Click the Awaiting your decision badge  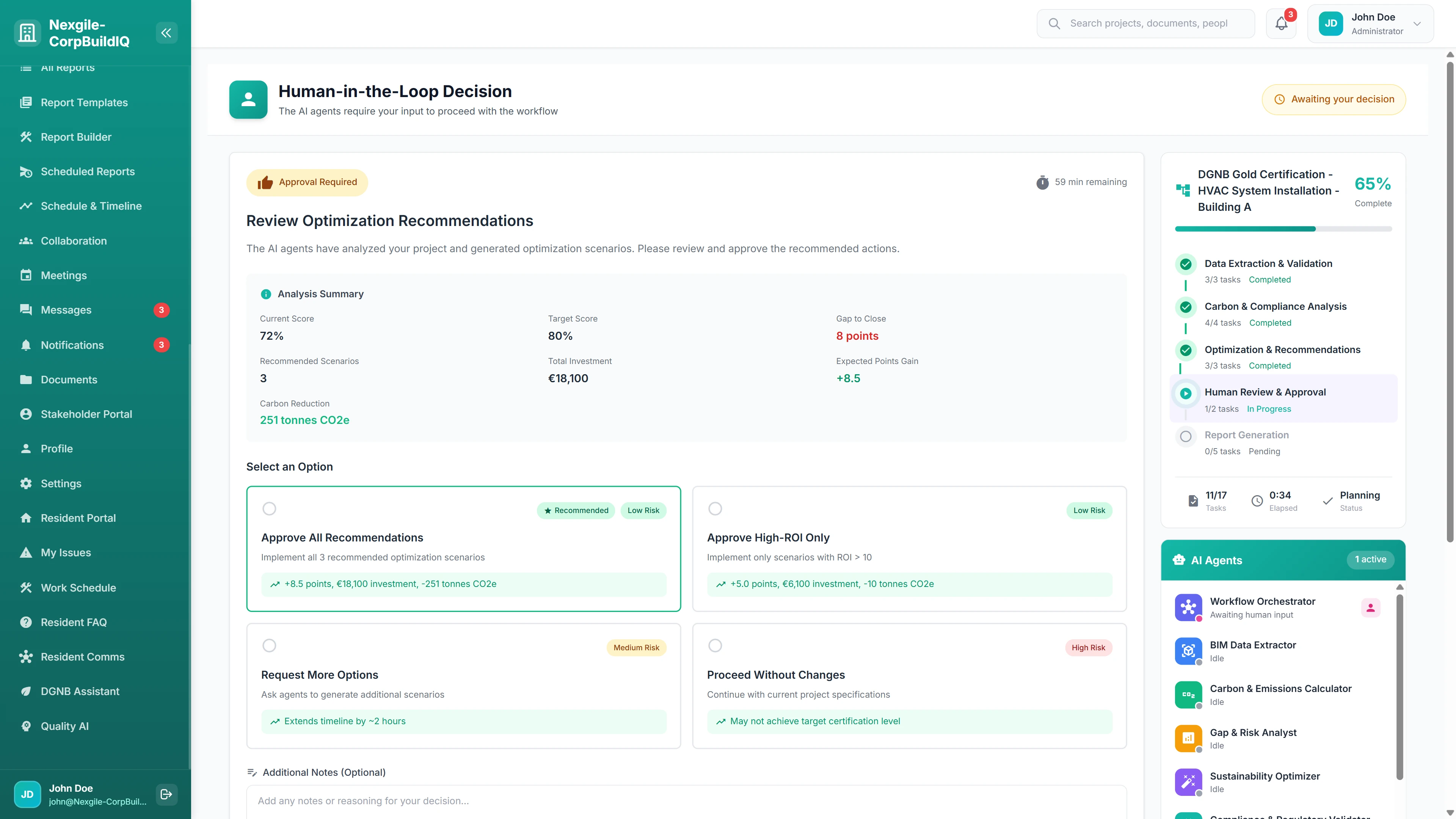tap(1334, 99)
